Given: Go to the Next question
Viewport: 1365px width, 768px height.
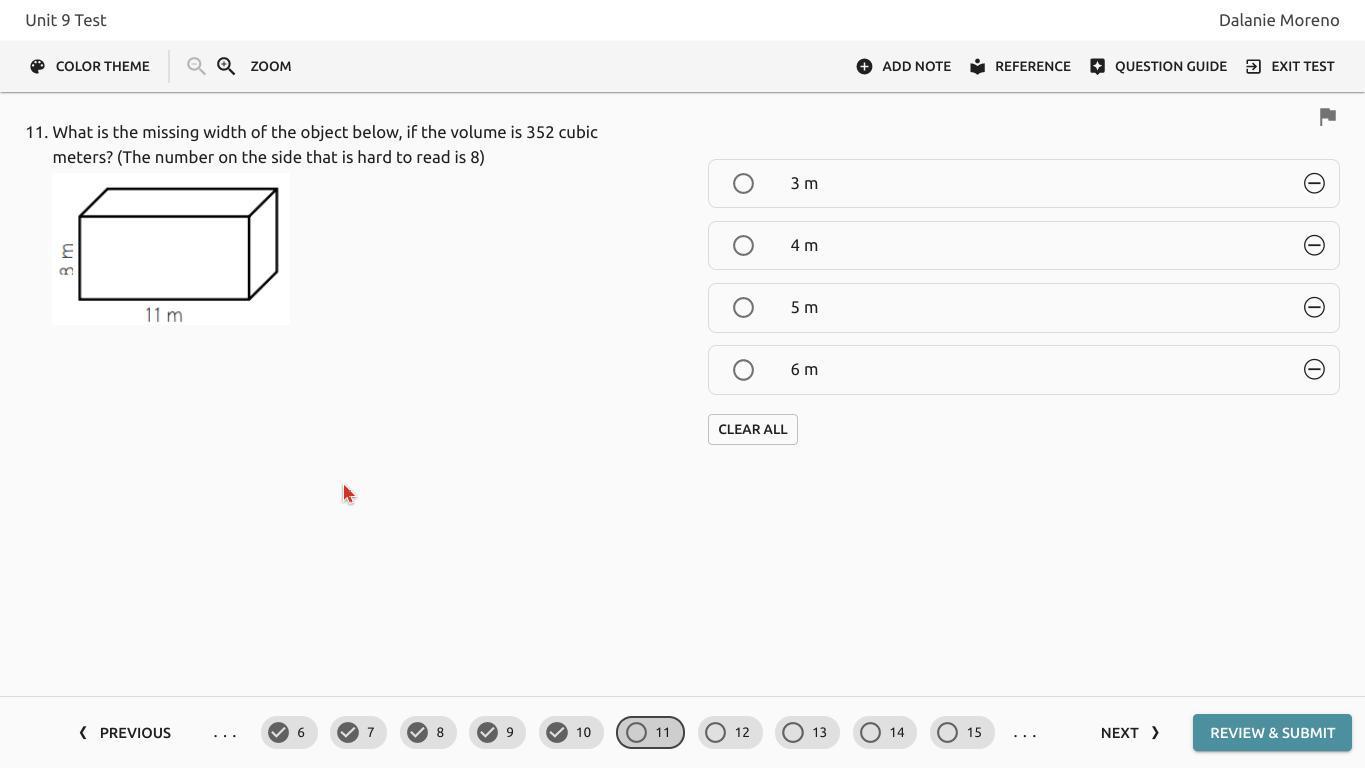Looking at the screenshot, I should click(1130, 733).
